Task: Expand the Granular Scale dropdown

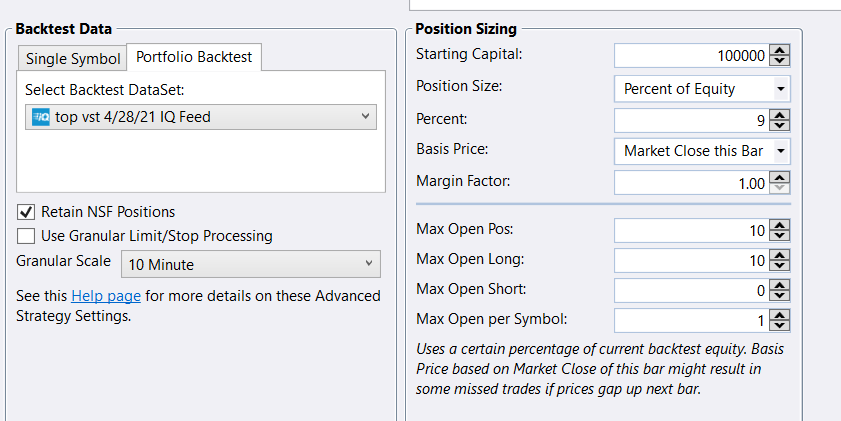Action: [250, 265]
